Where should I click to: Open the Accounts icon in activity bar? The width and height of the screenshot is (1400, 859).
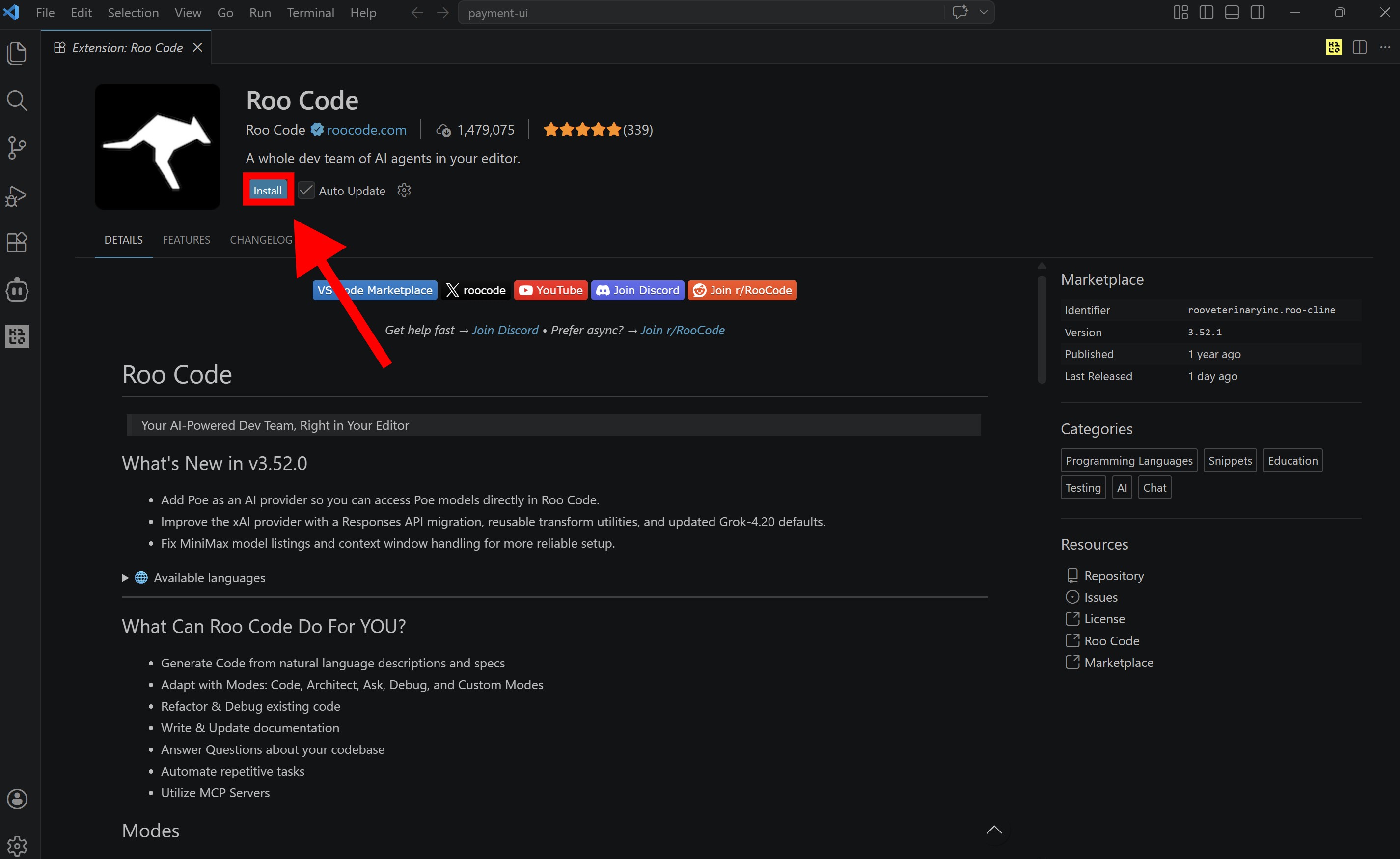click(17, 799)
